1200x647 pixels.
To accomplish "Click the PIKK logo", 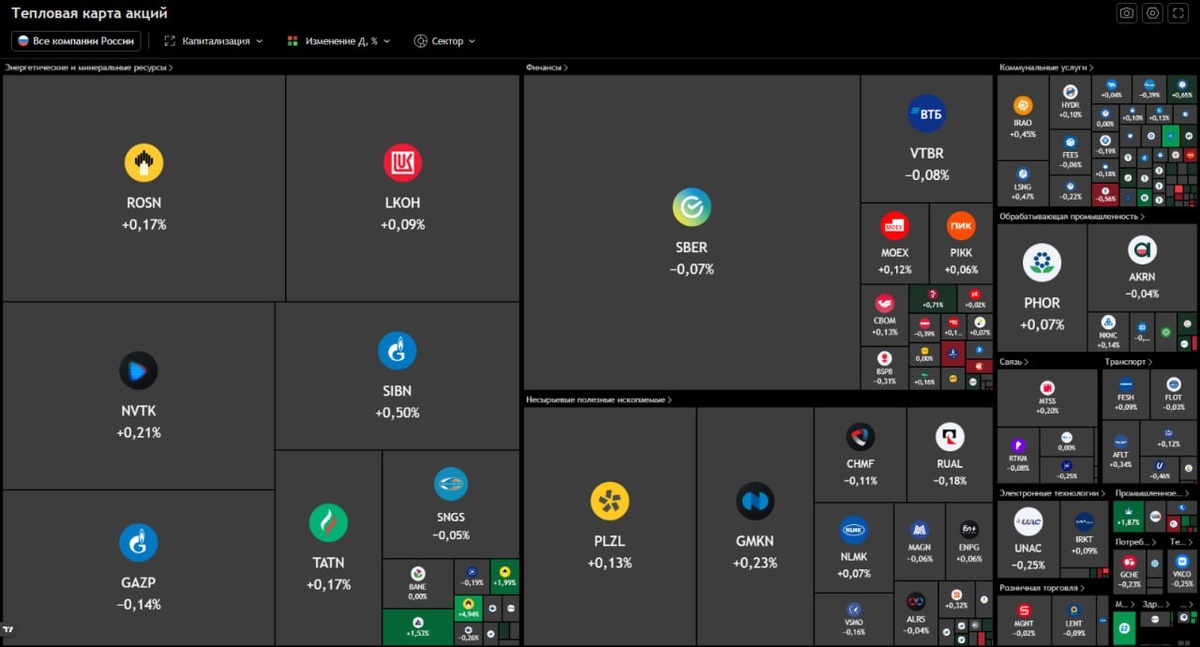I will pyautogui.click(x=961, y=226).
